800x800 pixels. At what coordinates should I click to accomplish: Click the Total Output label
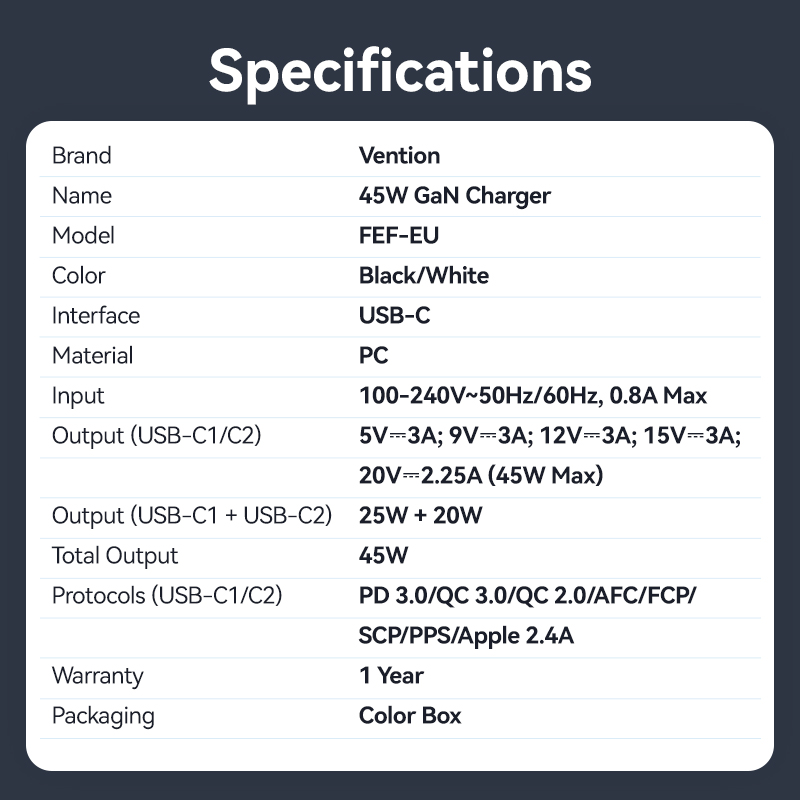115,556
